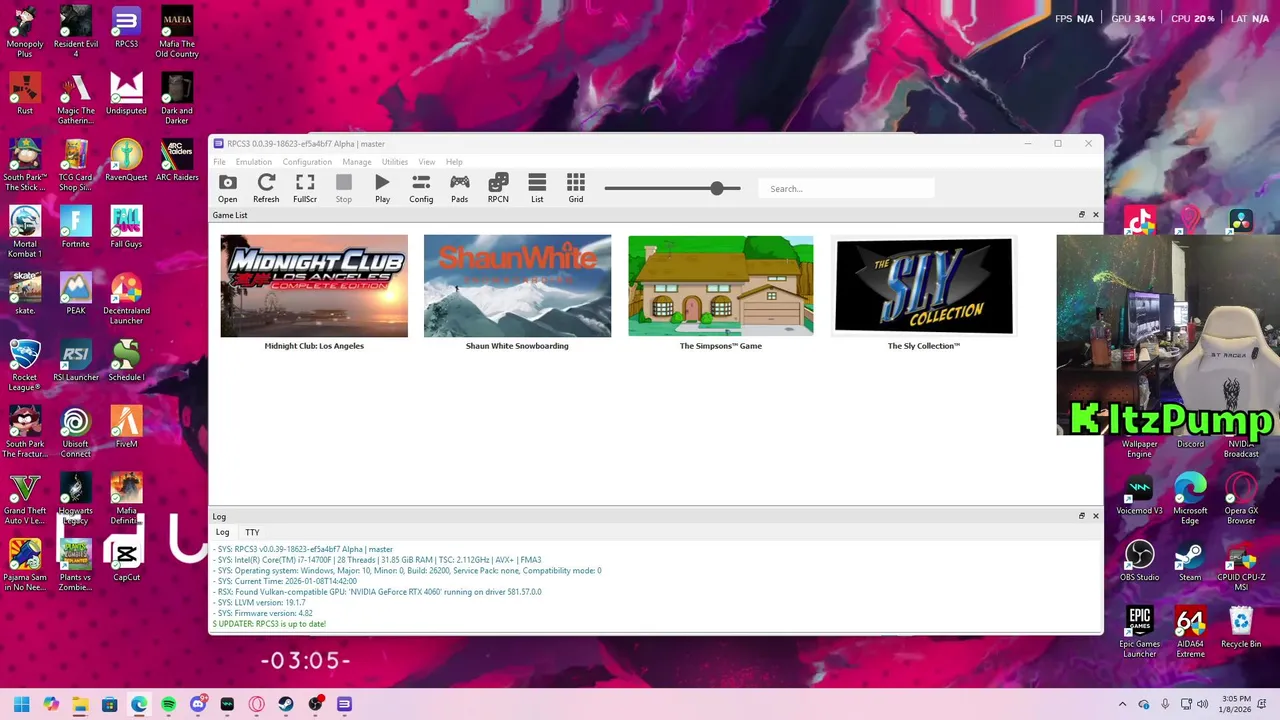Click the 'Shaun White Snowboarding' title text
The image size is (1280, 720).
pyautogui.click(x=517, y=346)
